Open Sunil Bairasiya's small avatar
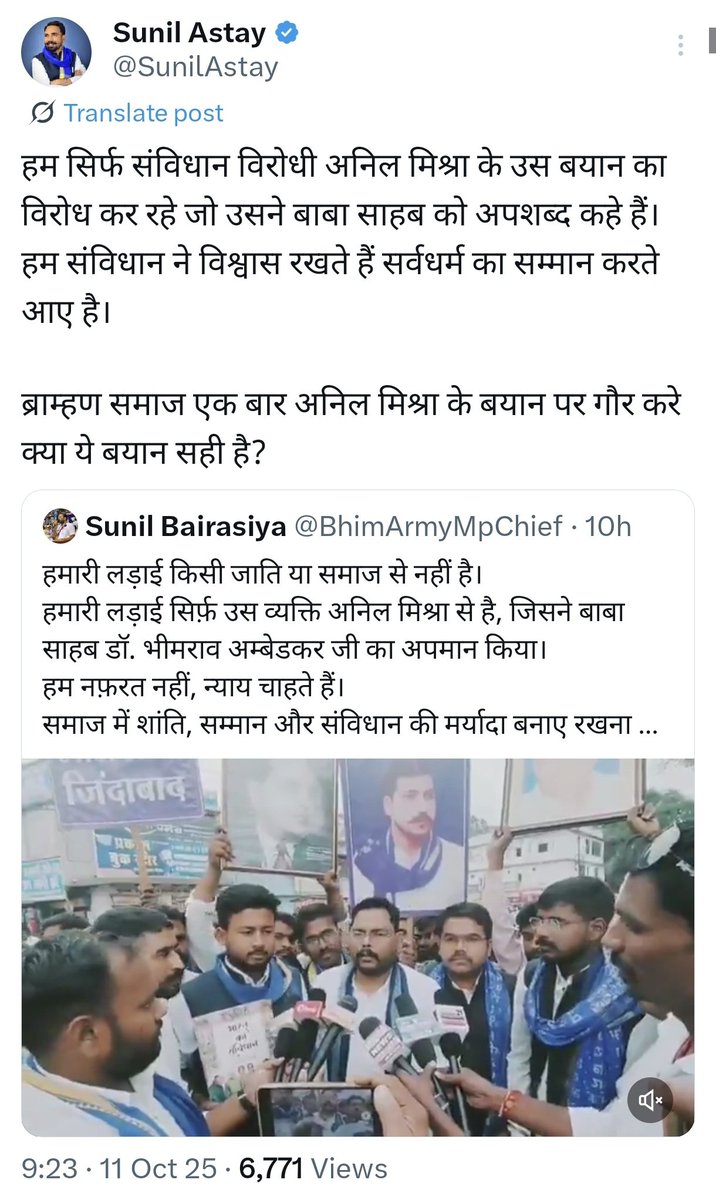The width and height of the screenshot is (716, 1200). click(61, 526)
